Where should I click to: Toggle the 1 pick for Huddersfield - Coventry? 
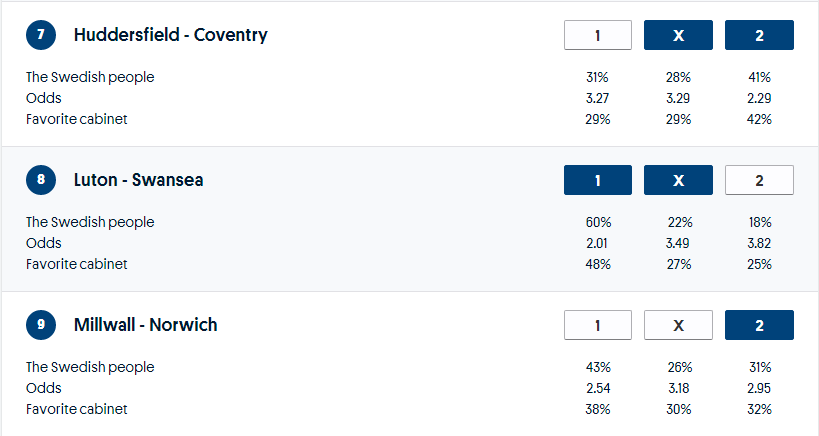pyautogui.click(x=598, y=36)
